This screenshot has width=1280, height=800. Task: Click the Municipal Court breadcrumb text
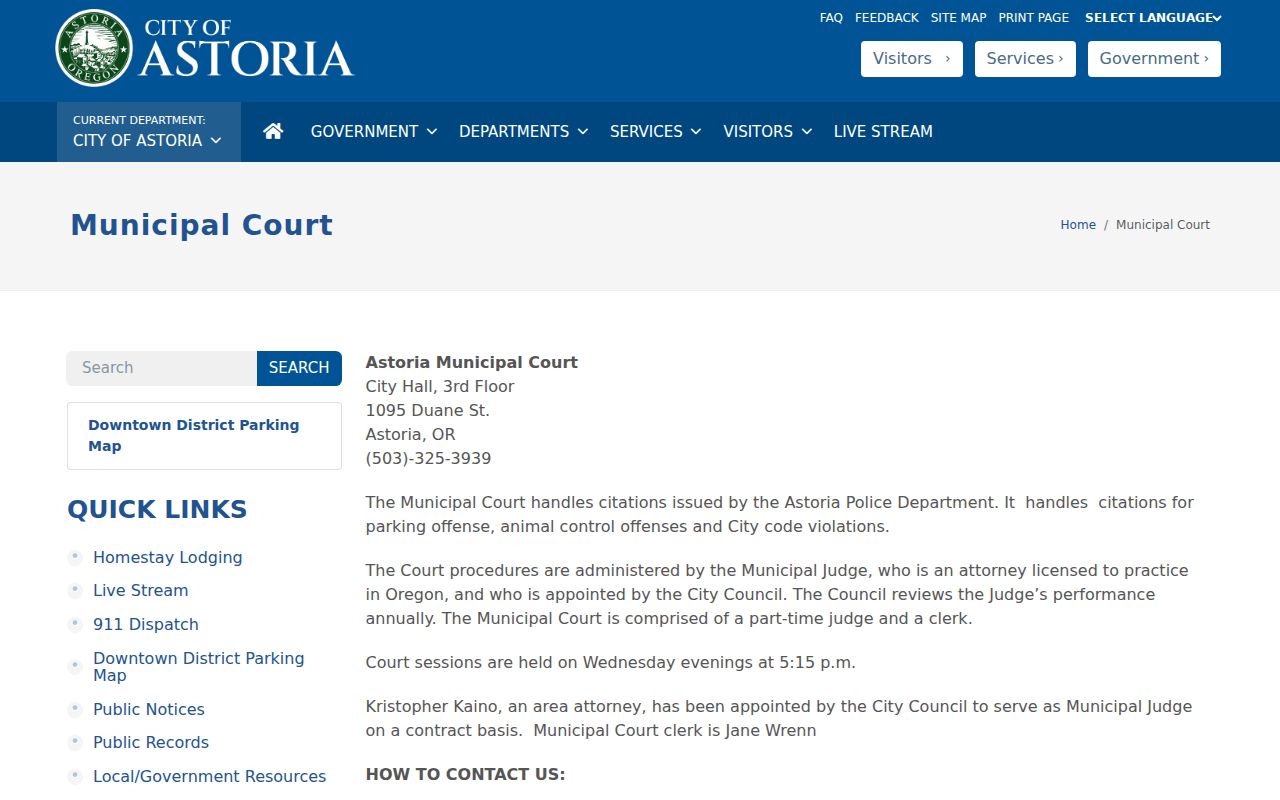tap(1163, 225)
